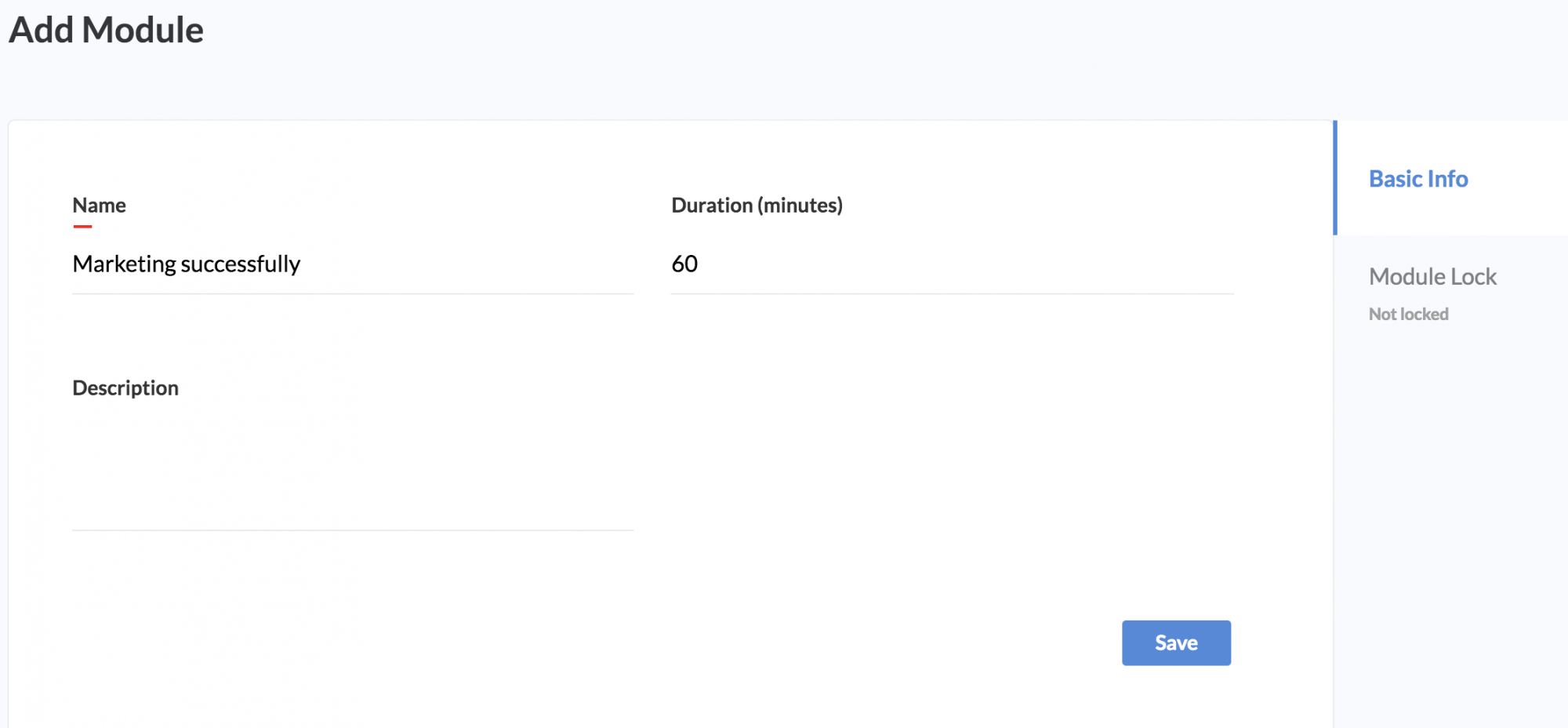1568x728 pixels.
Task: Click the 'Description' field label
Action: [125, 388]
